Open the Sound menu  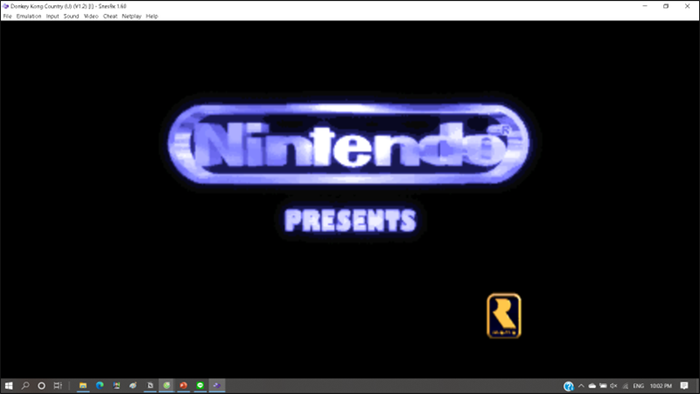point(71,16)
